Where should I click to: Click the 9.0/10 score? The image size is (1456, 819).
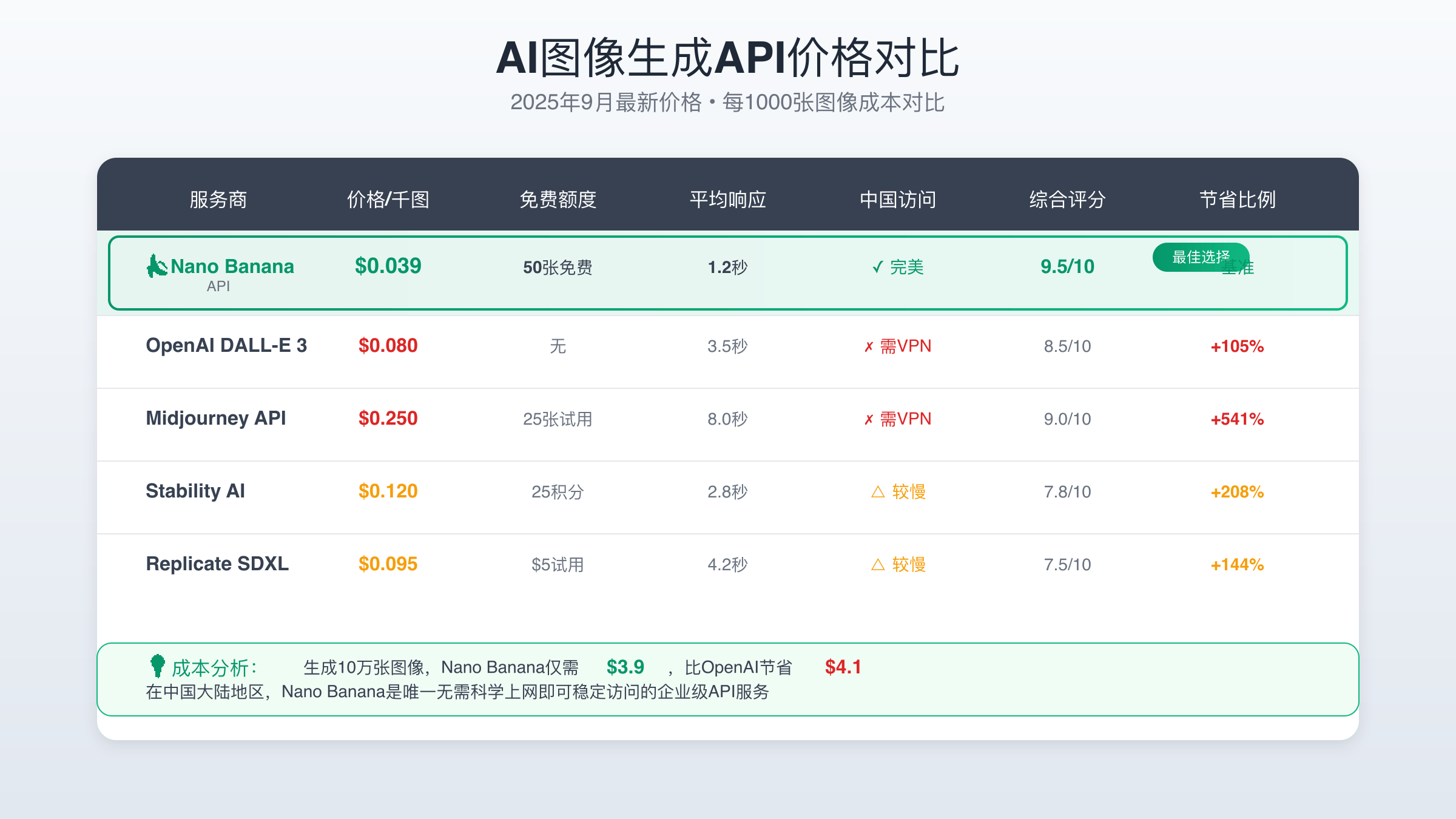tap(1068, 419)
